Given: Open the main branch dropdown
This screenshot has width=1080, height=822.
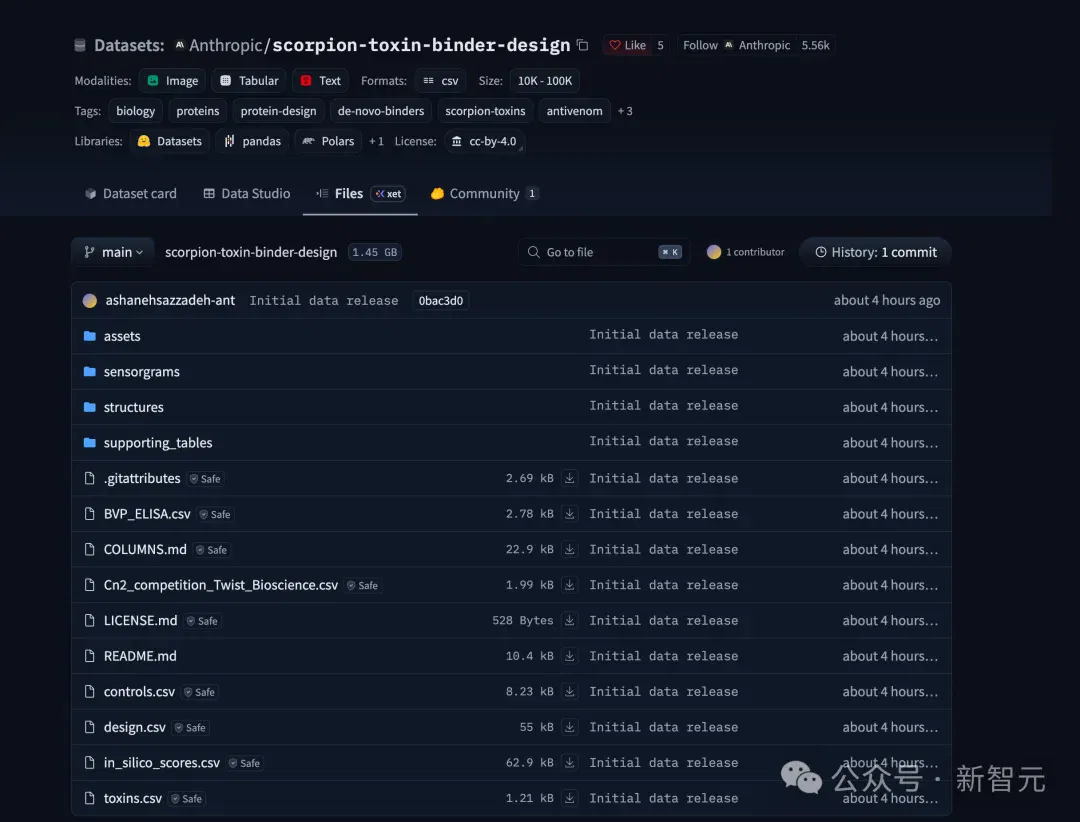Looking at the screenshot, I should click(113, 252).
